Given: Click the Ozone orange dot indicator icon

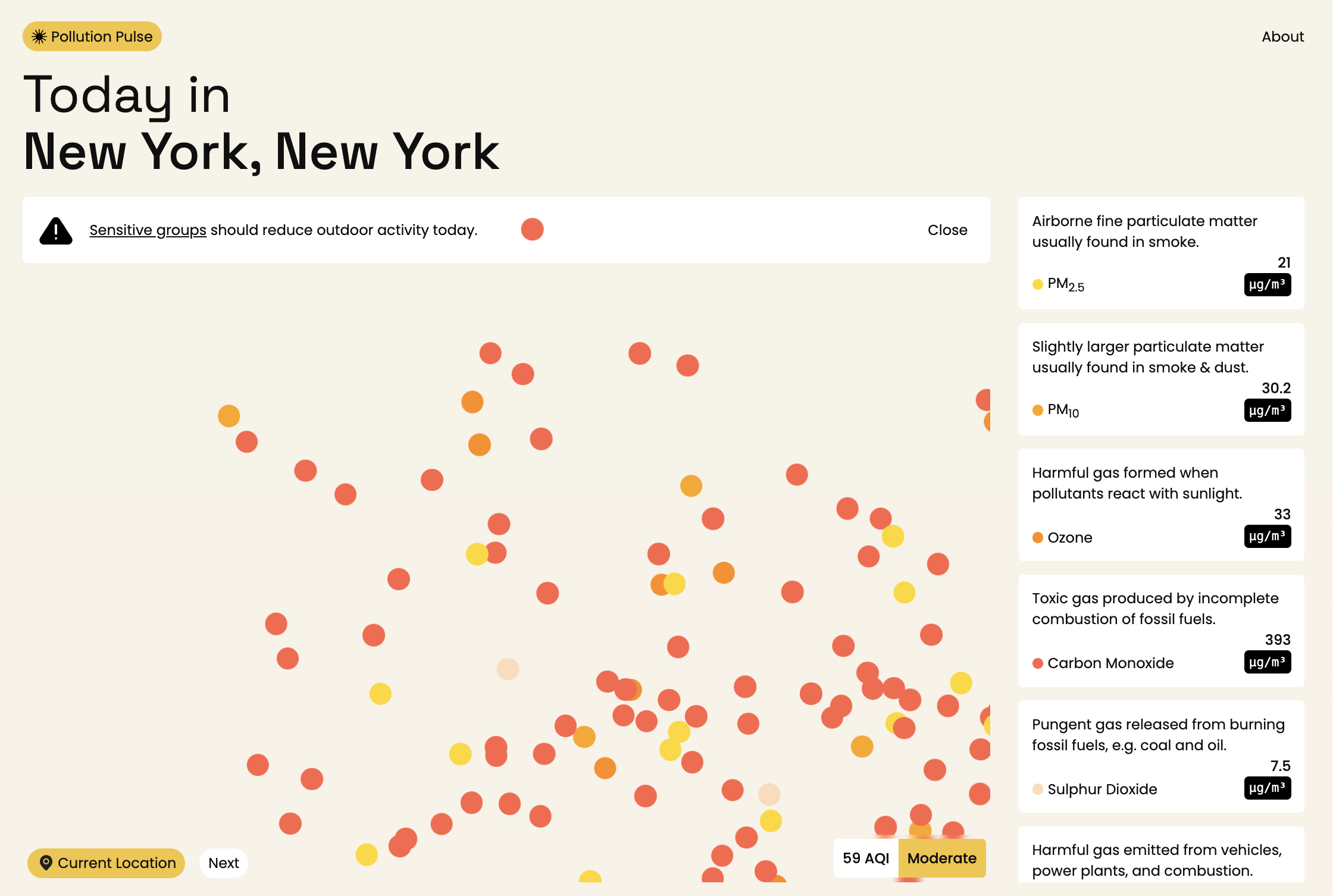Looking at the screenshot, I should click(1038, 537).
